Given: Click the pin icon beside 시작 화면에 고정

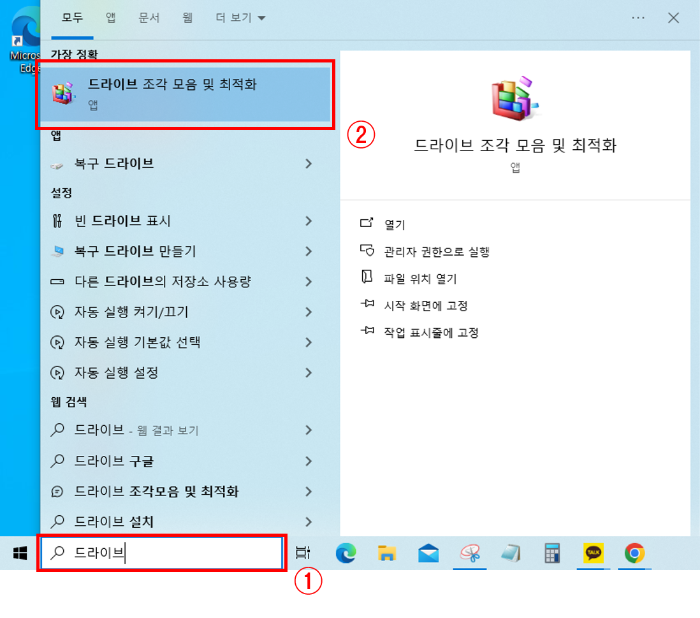Looking at the screenshot, I should click(x=367, y=304).
